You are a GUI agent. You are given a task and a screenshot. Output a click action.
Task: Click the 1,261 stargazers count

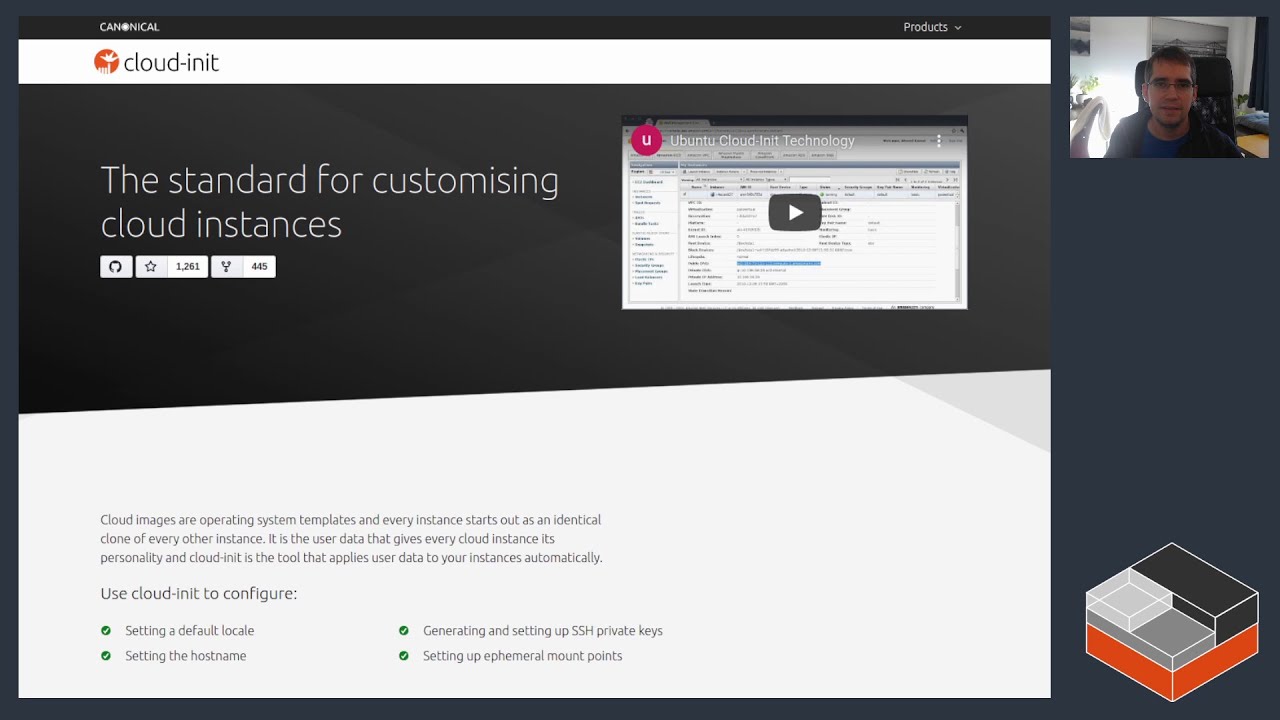tap(188, 267)
